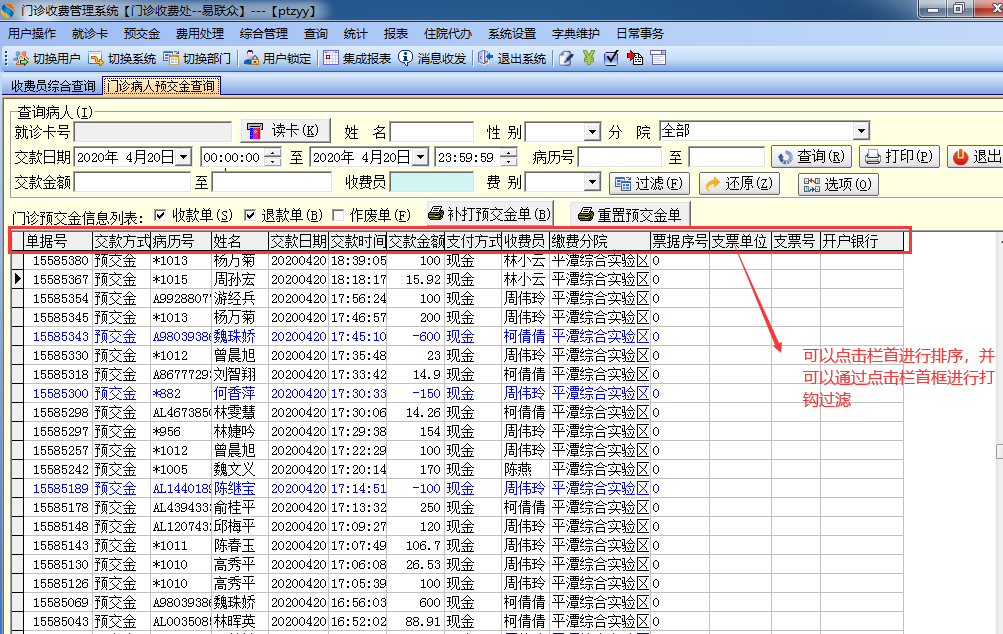This screenshot has width=1003, height=634.
Task: Click 补打预交金单(B) reprint button
Action: 489,214
